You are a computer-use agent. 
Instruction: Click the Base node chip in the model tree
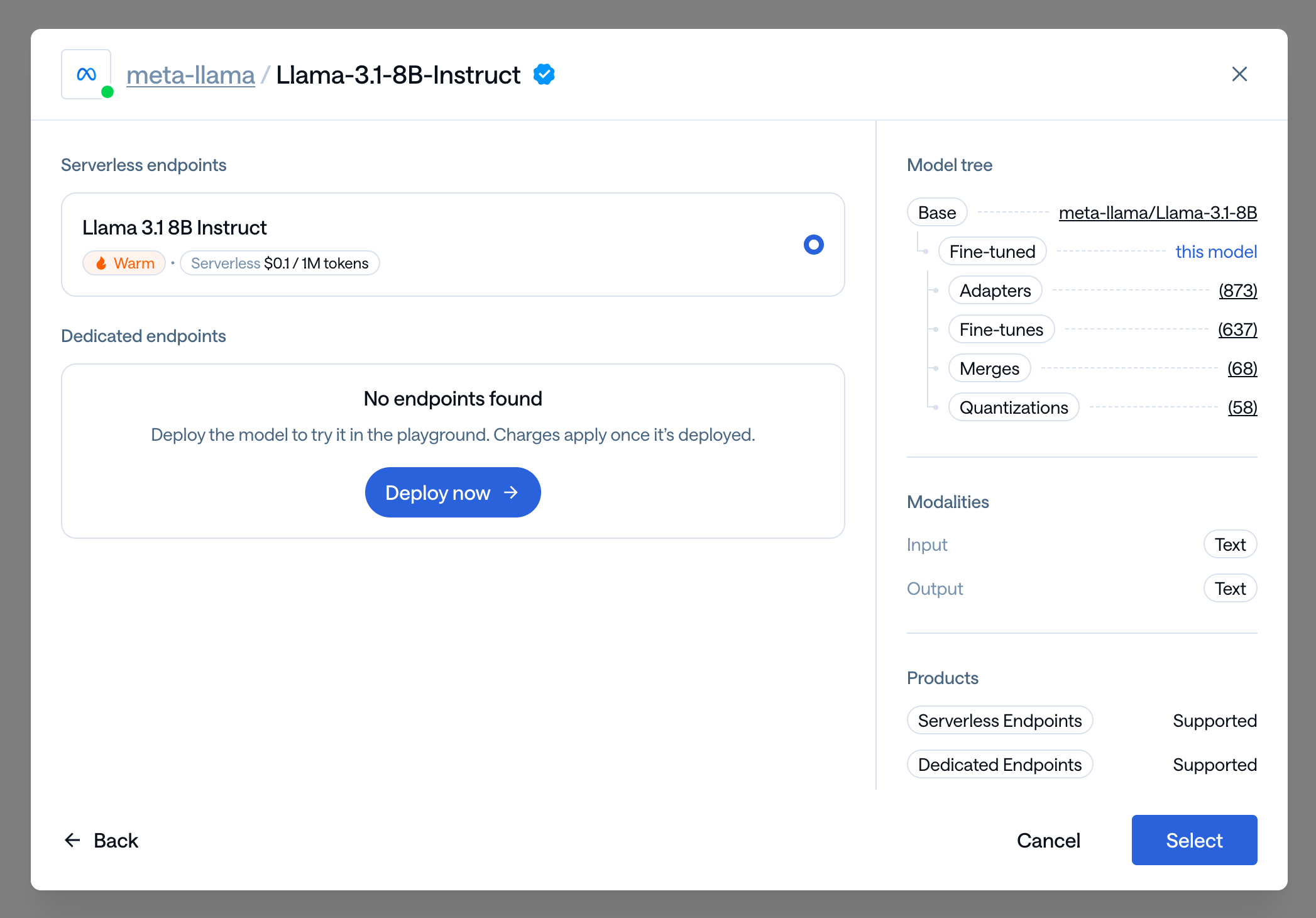coord(936,212)
